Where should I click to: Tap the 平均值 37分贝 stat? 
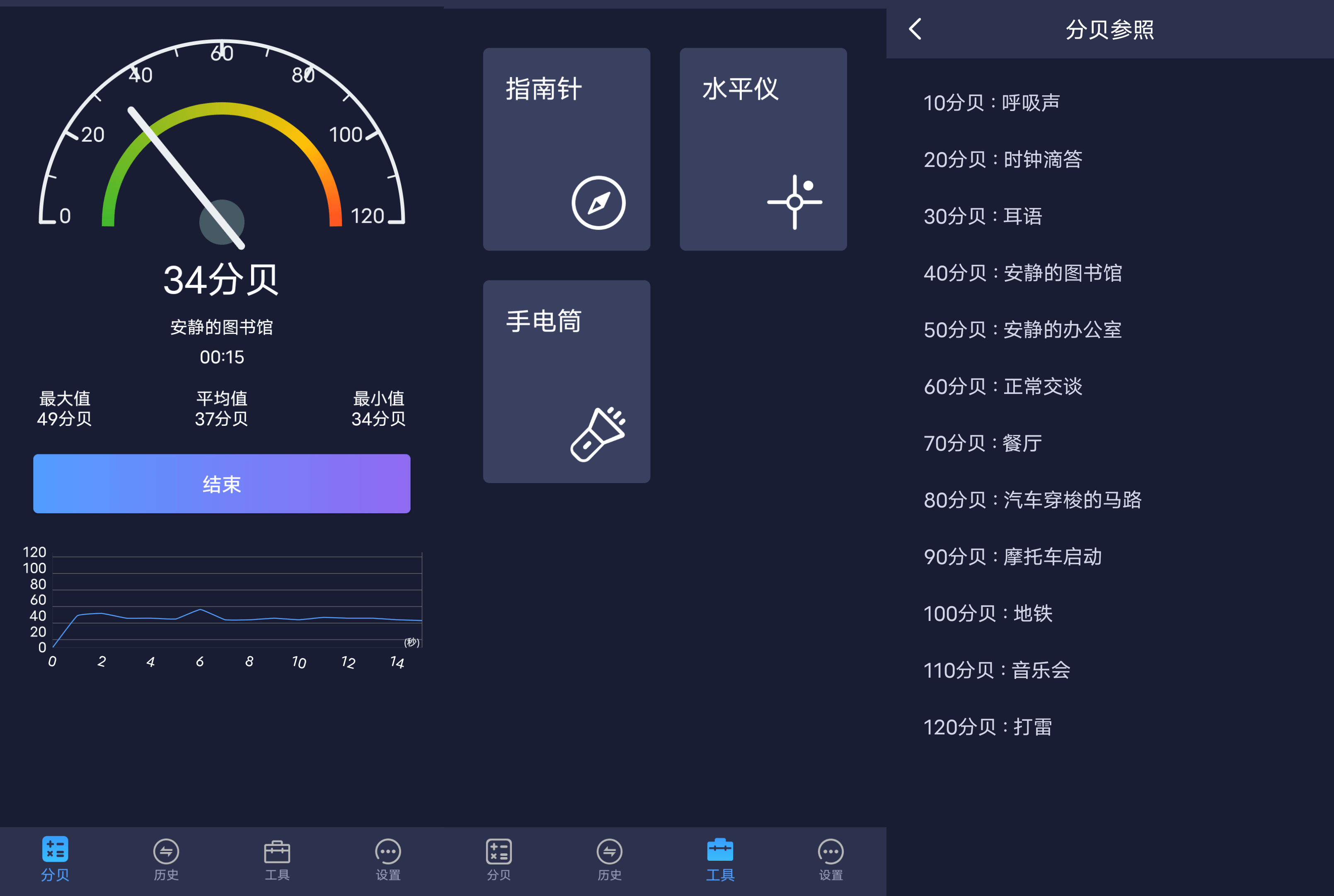pos(222,408)
